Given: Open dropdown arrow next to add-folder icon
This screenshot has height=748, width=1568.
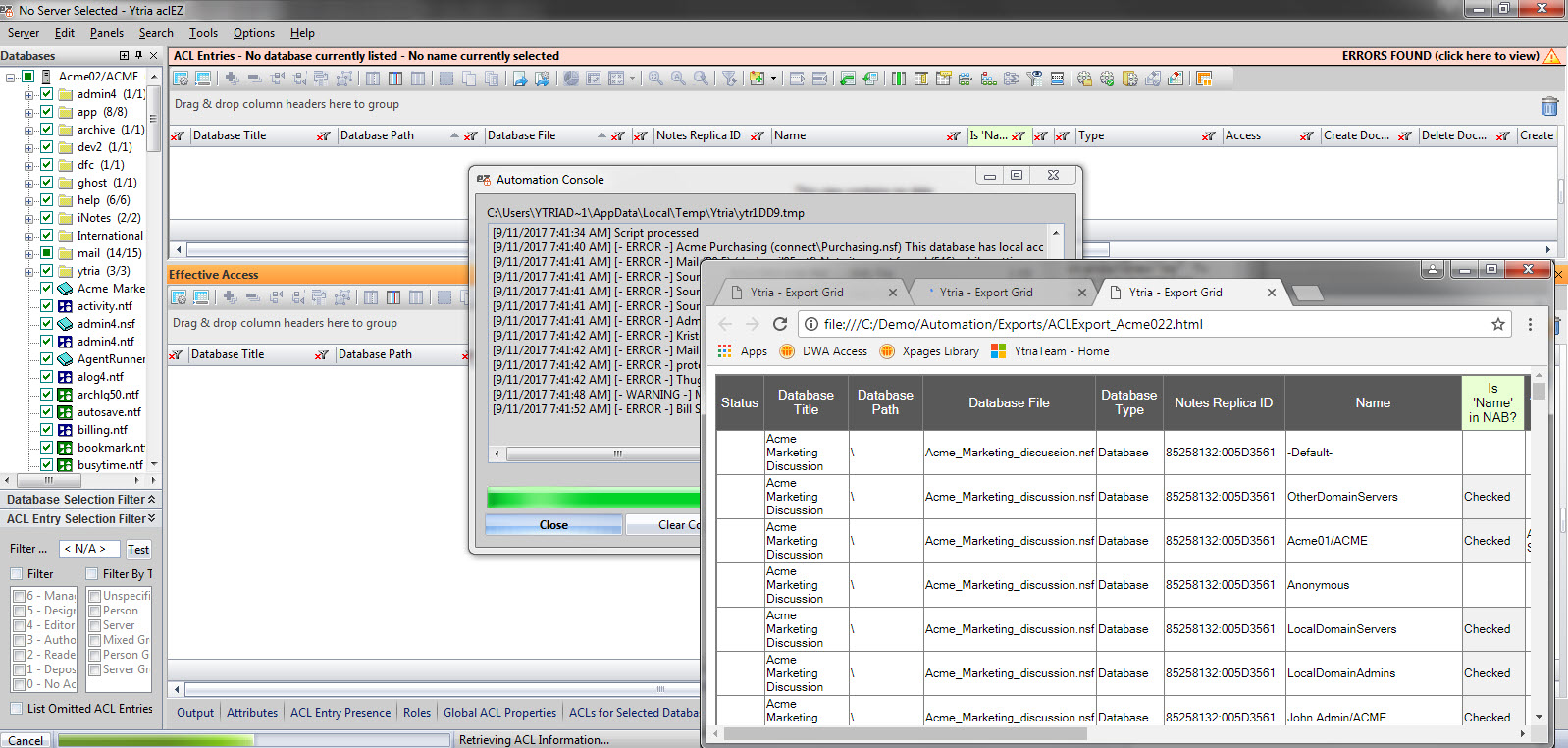Looking at the screenshot, I should click(x=773, y=79).
